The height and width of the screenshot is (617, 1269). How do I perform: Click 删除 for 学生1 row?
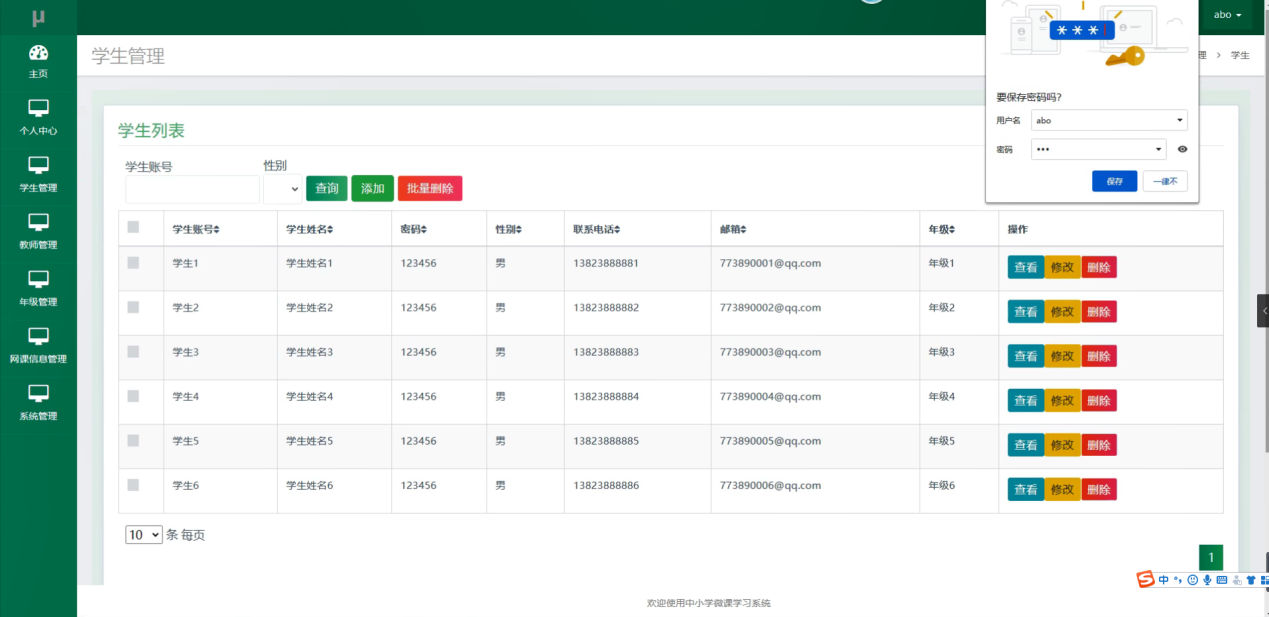click(x=1099, y=267)
